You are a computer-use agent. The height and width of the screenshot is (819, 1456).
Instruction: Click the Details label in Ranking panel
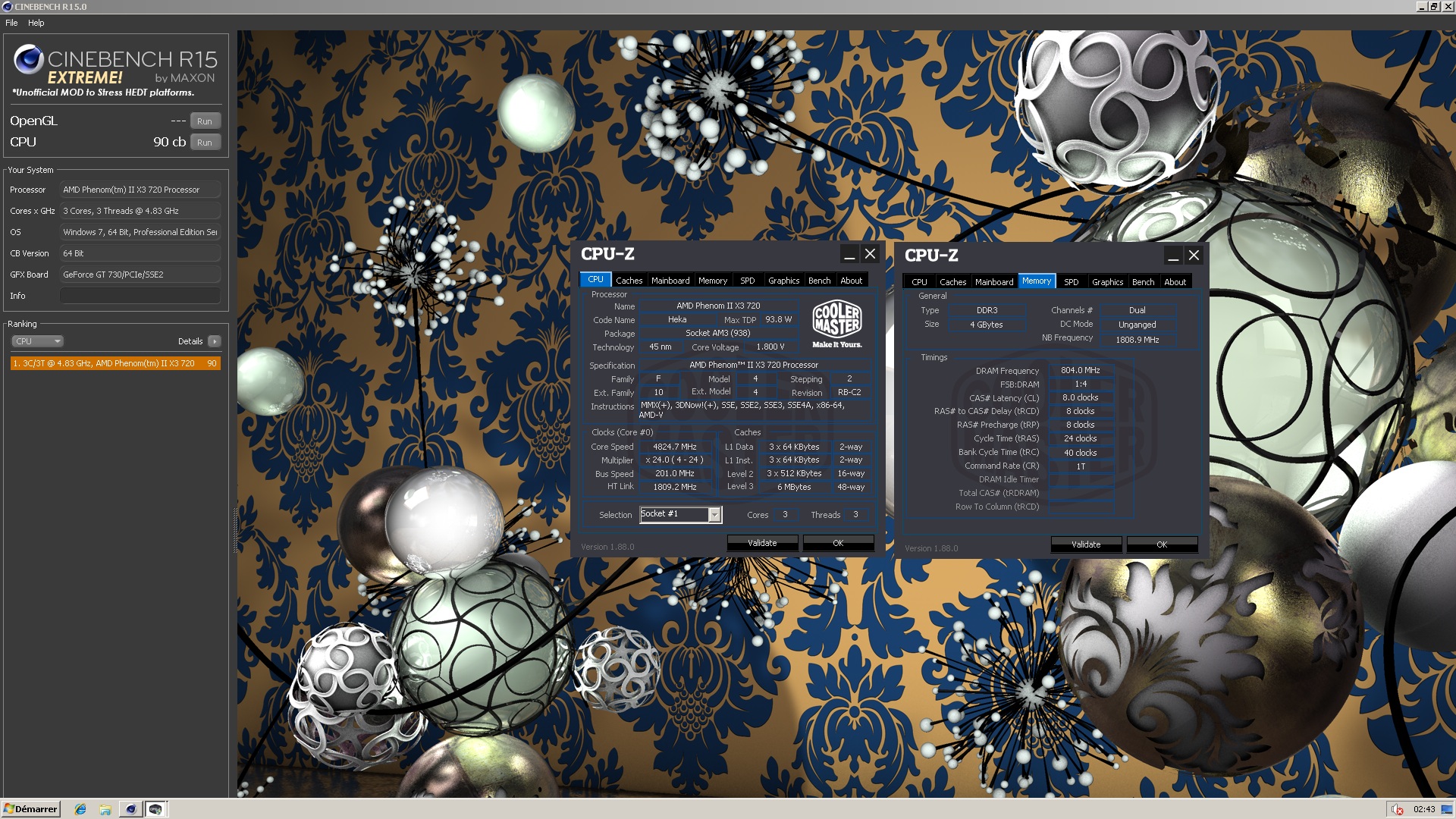pos(190,341)
